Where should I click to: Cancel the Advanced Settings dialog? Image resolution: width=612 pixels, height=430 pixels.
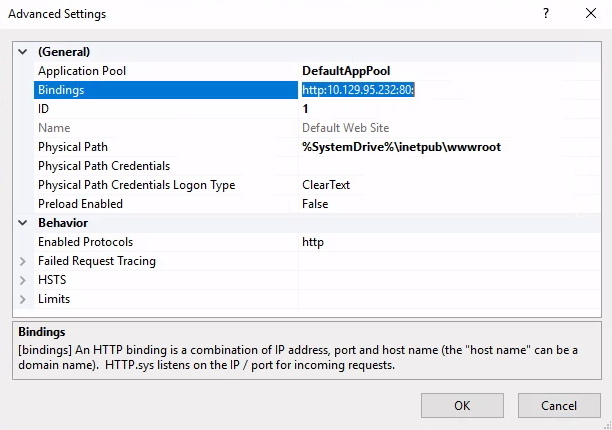tap(559, 405)
